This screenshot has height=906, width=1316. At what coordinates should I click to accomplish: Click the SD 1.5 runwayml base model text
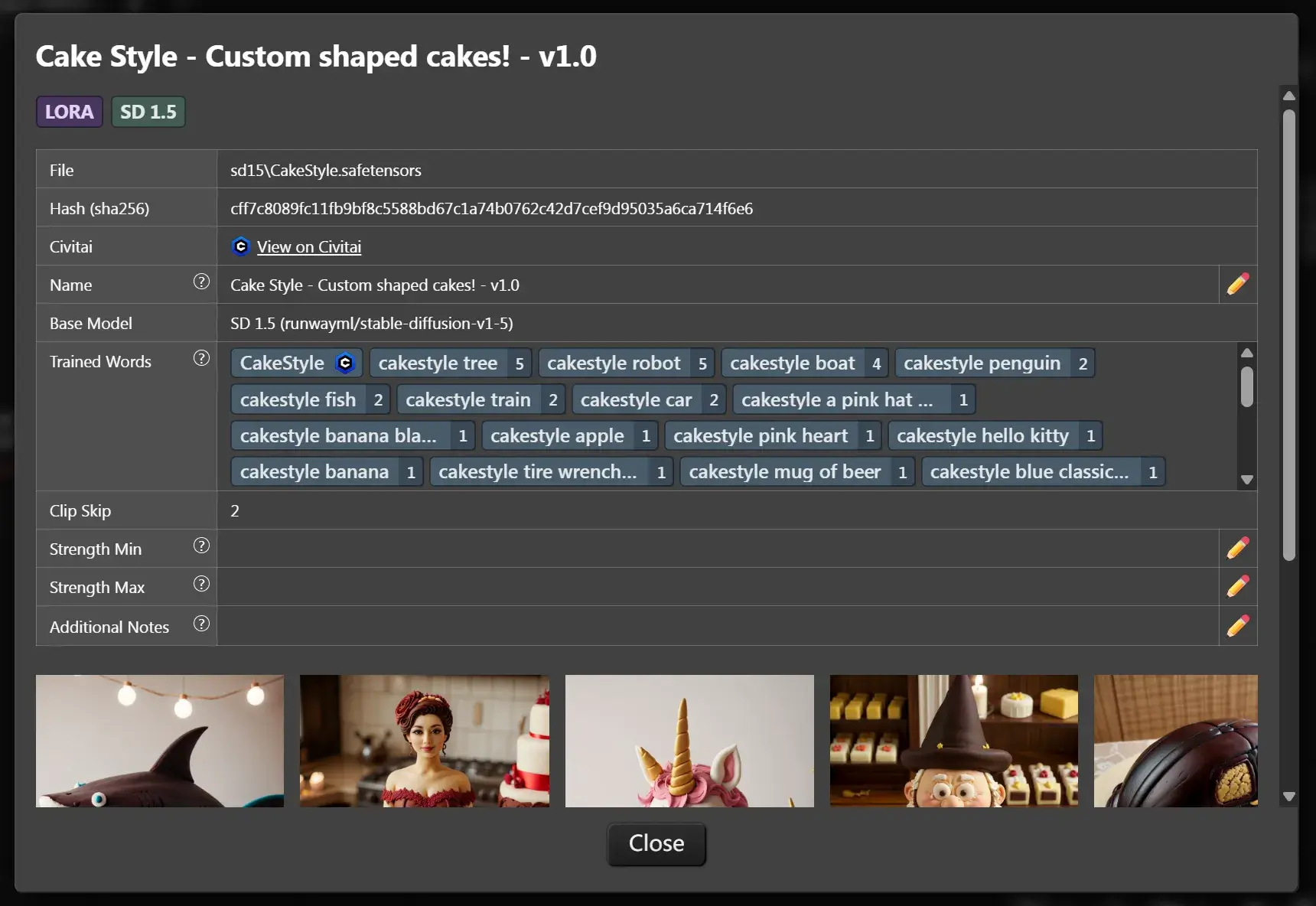coord(372,323)
